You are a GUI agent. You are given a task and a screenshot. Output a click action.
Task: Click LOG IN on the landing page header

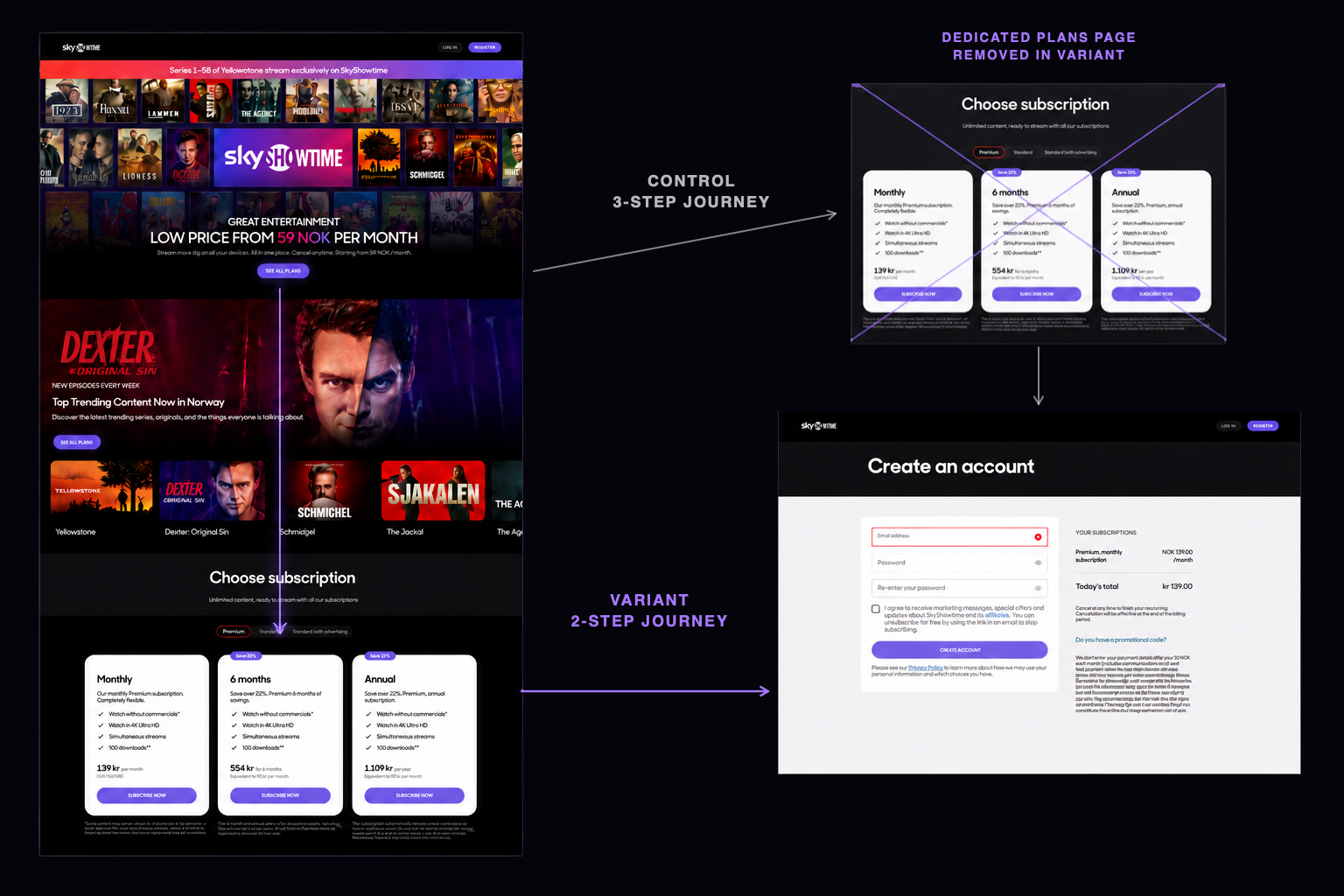point(450,47)
